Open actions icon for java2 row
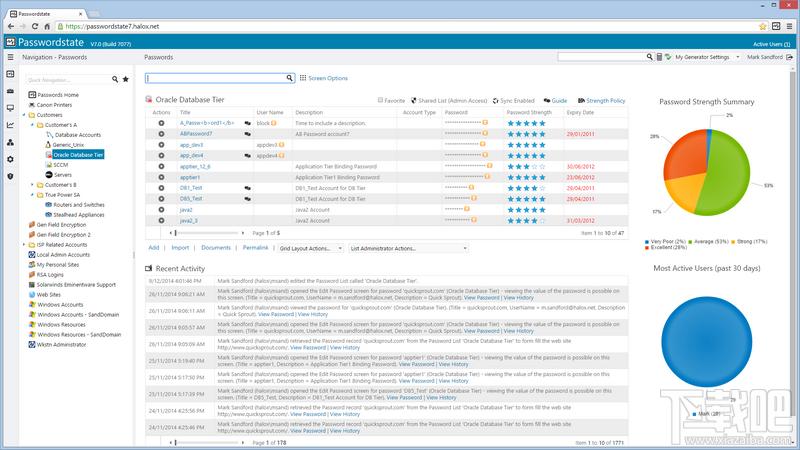Image resolution: width=800 pixels, height=450 pixels. (x=161, y=210)
